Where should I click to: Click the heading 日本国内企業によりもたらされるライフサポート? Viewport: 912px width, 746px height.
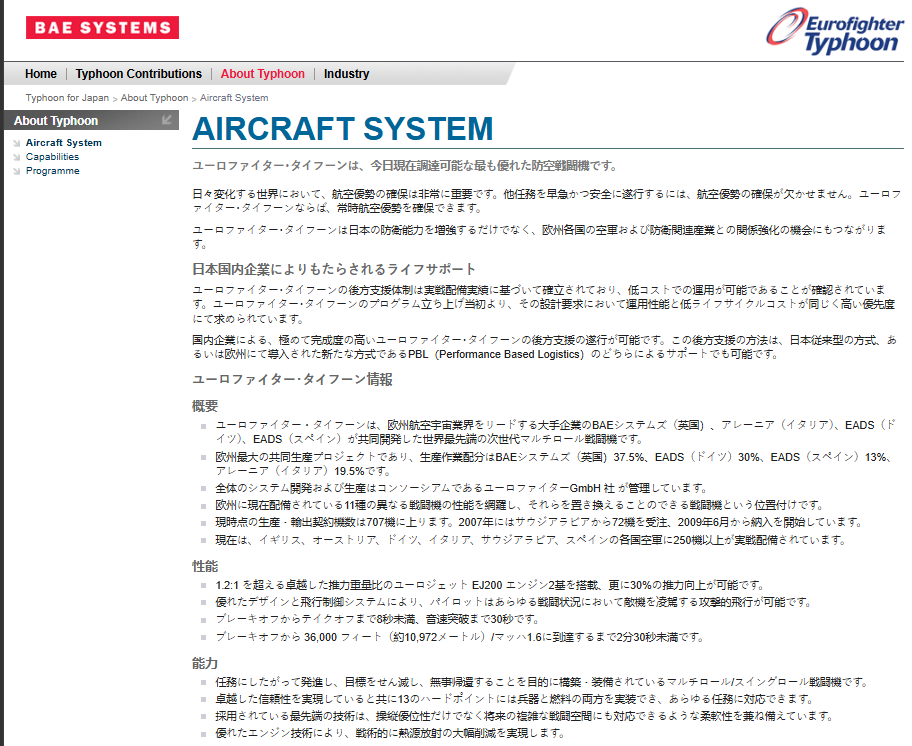pyautogui.click(x=334, y=269)
